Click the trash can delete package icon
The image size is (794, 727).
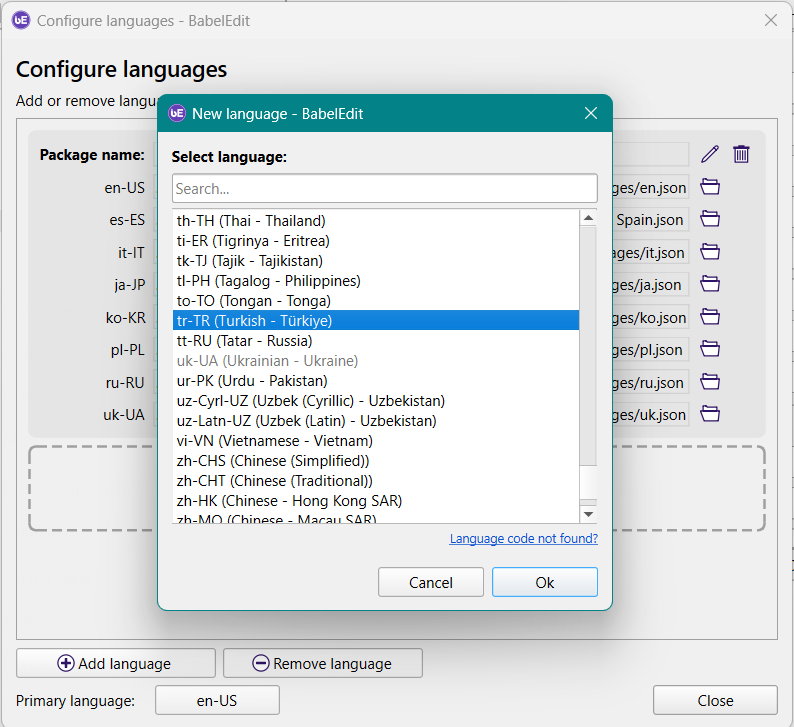click(741, 154)
